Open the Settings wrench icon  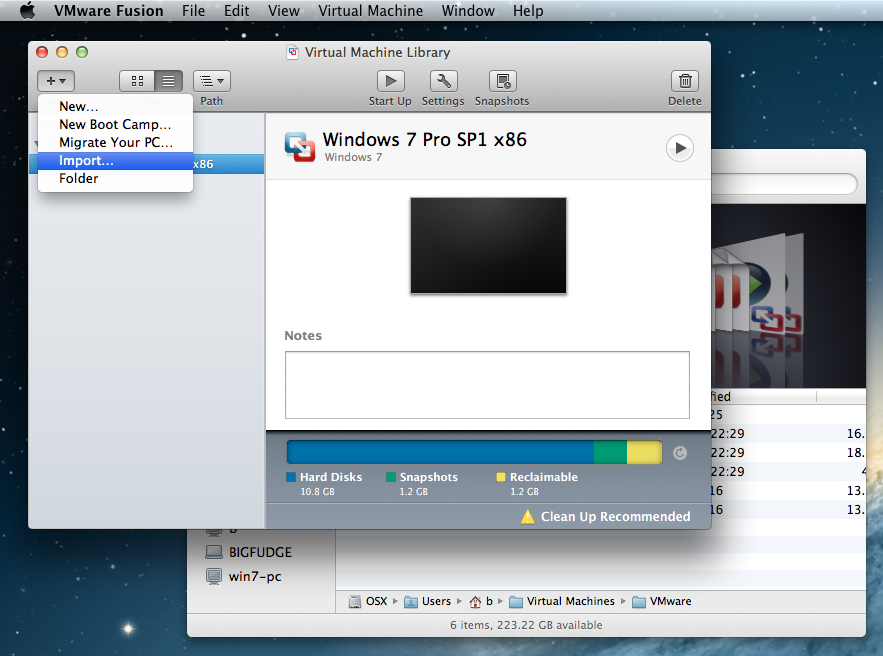click(x=443, y=81)
